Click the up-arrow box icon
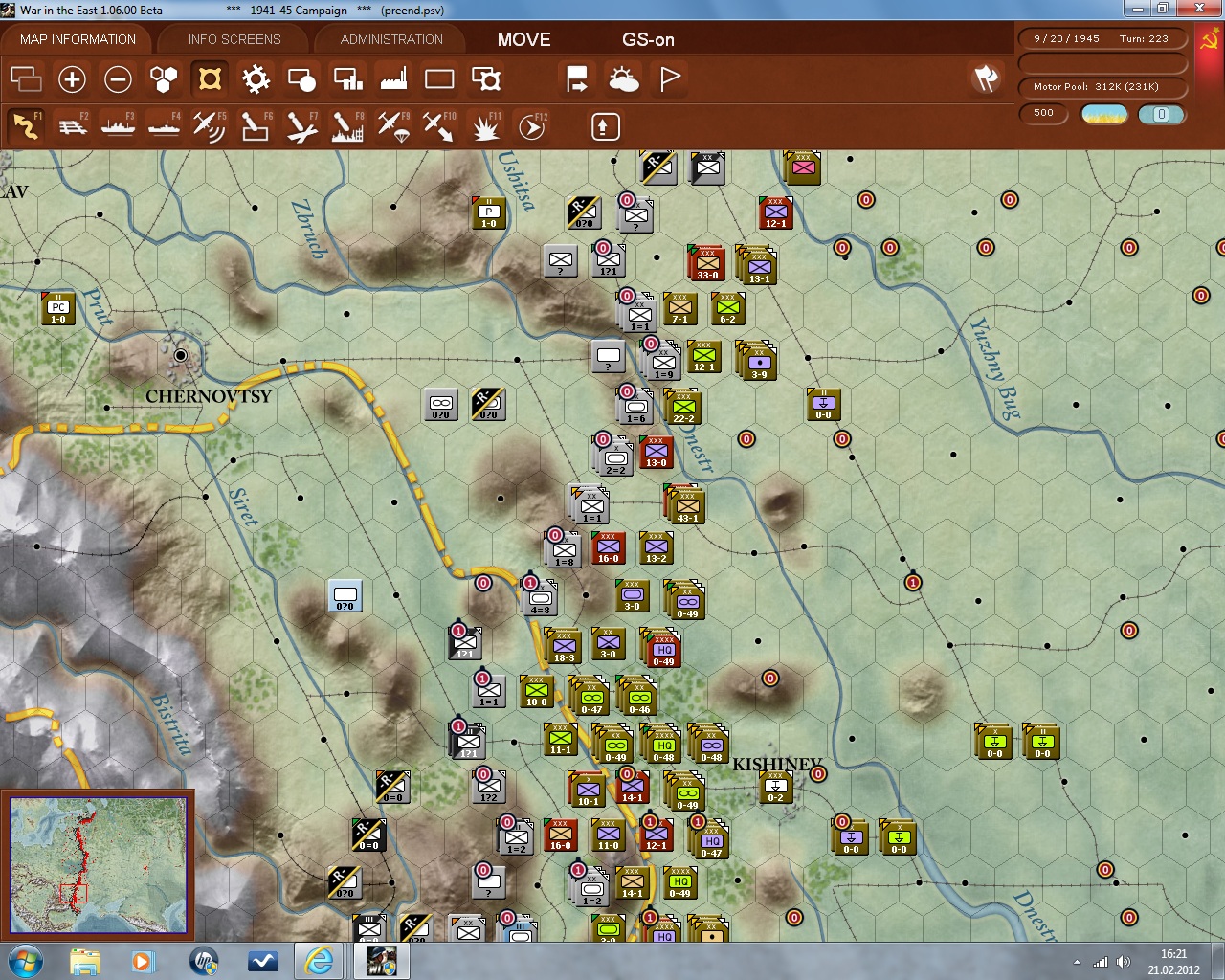This screenshot has width=1225, height=980. pos(605,126)
